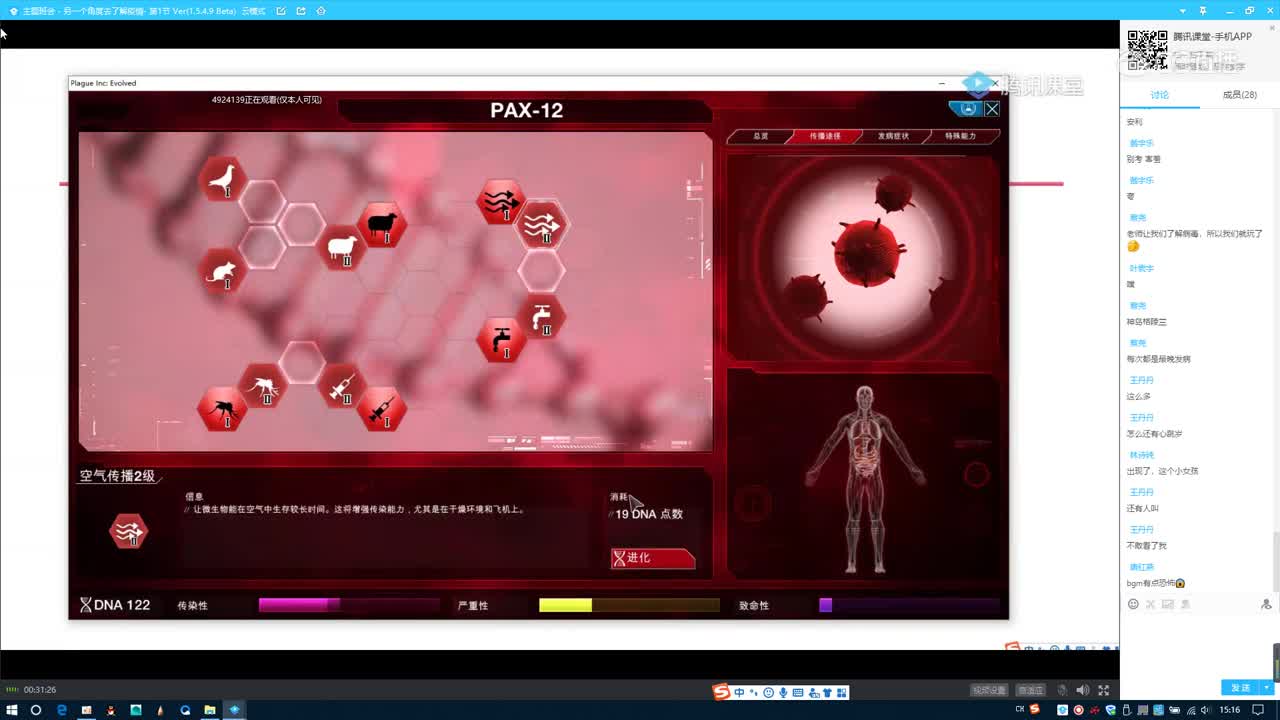Open the emoji picker in chat
Screen dimensions: 1280x720
(1133, 604)
